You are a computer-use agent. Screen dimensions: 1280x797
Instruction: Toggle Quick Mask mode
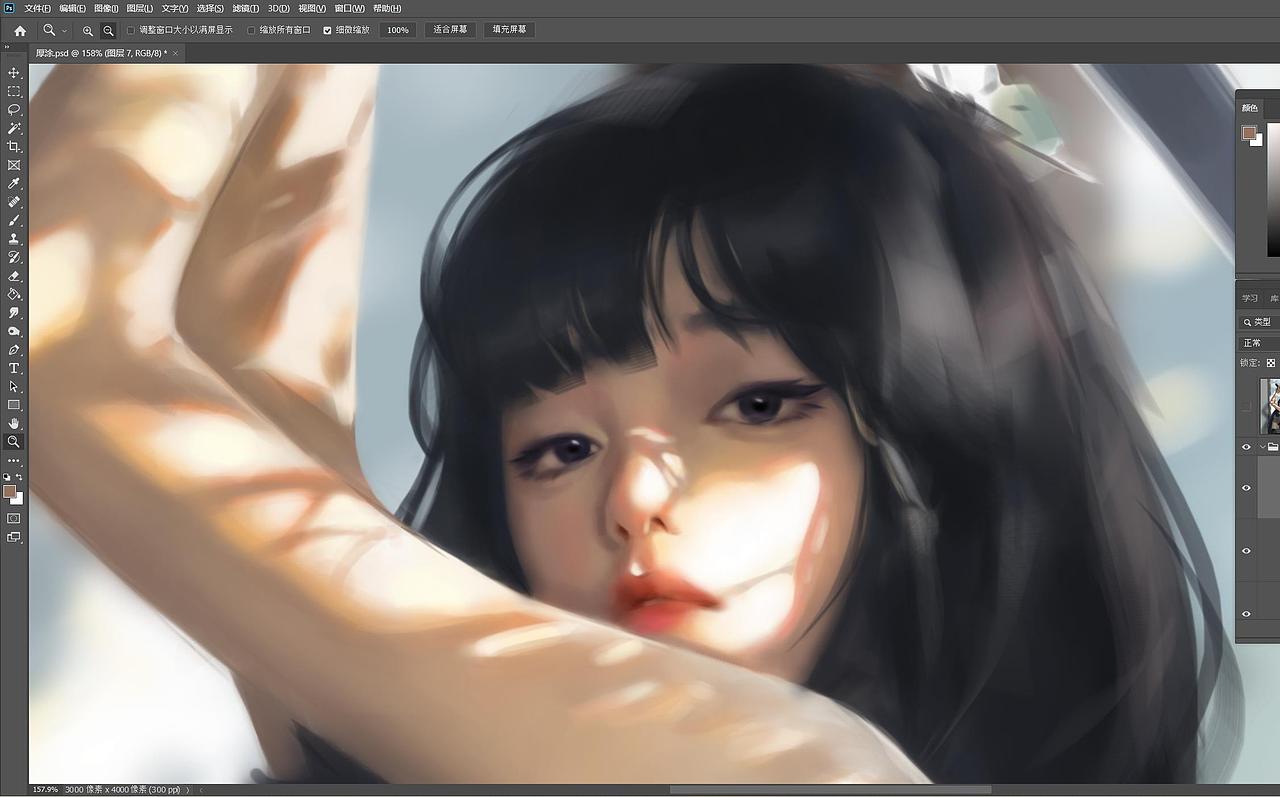point(14,519)
